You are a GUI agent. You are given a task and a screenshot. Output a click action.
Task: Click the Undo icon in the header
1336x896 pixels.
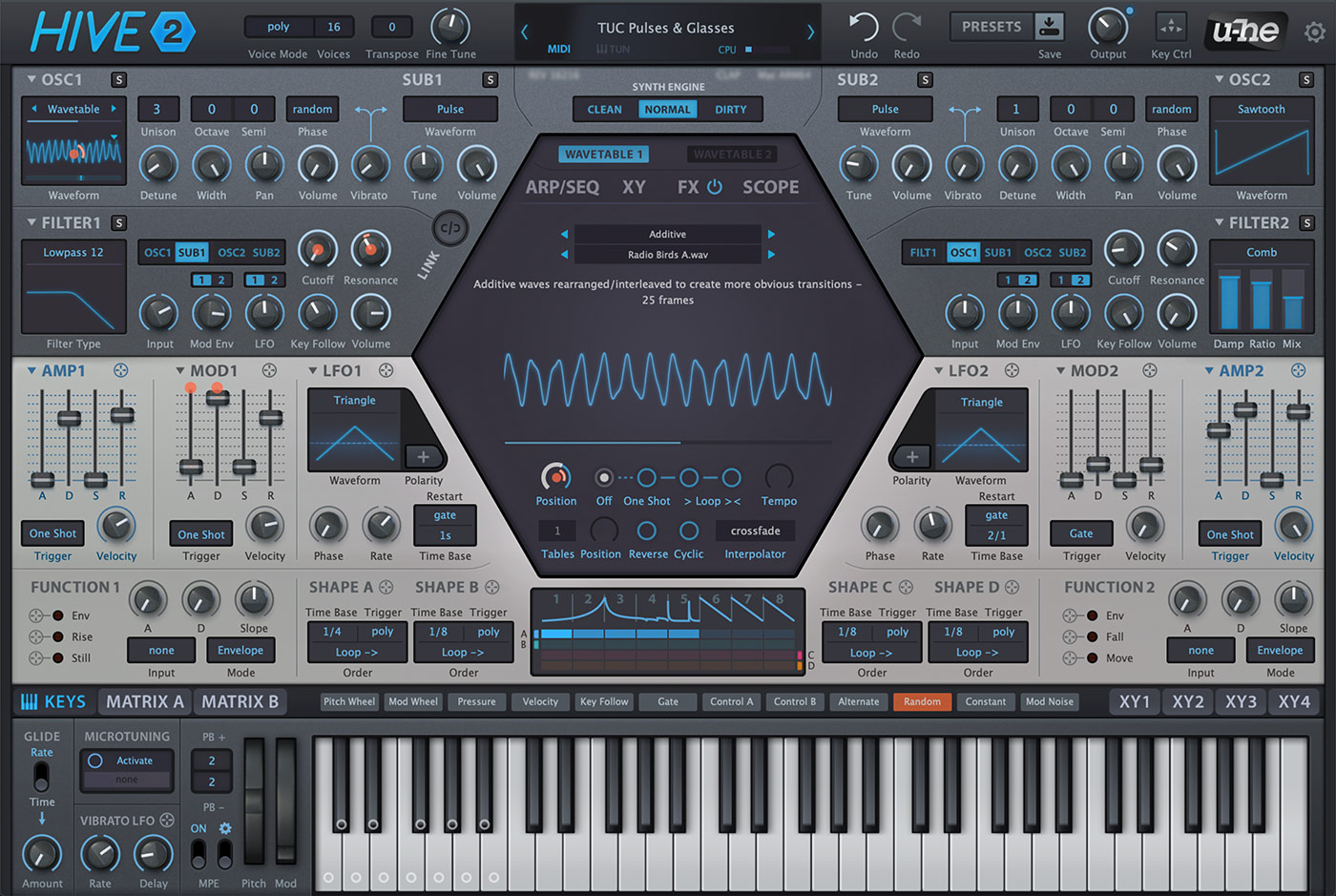pyautogui.click(x=864, y=27)
